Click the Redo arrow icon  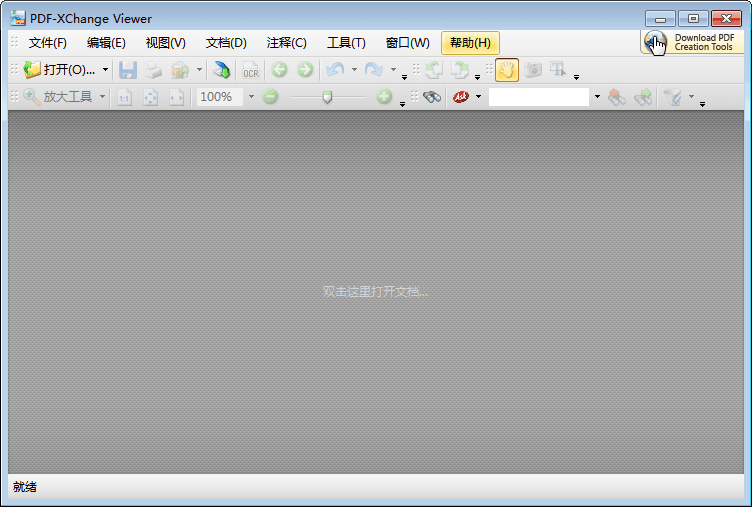(x=374, y=70)
